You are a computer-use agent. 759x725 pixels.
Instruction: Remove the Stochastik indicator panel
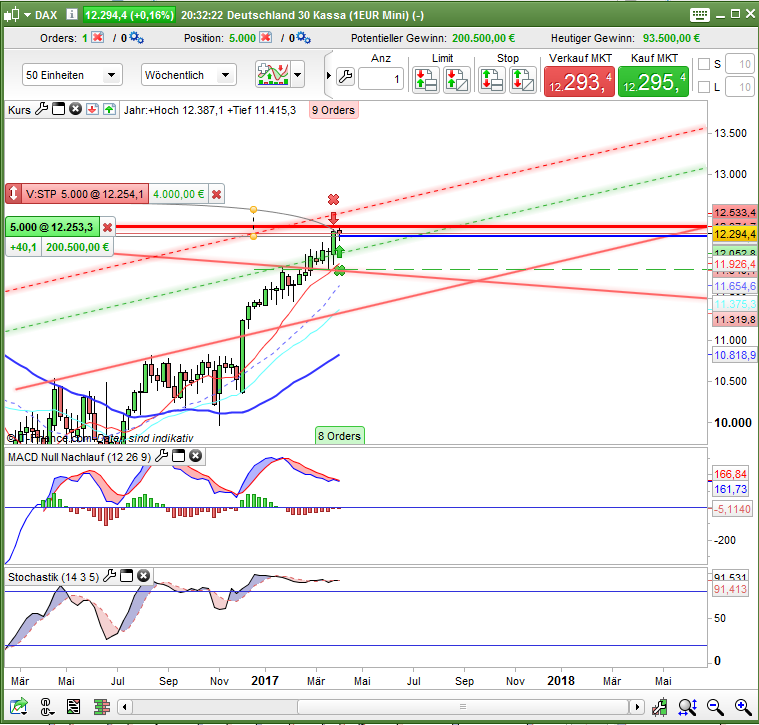point(143,576)
